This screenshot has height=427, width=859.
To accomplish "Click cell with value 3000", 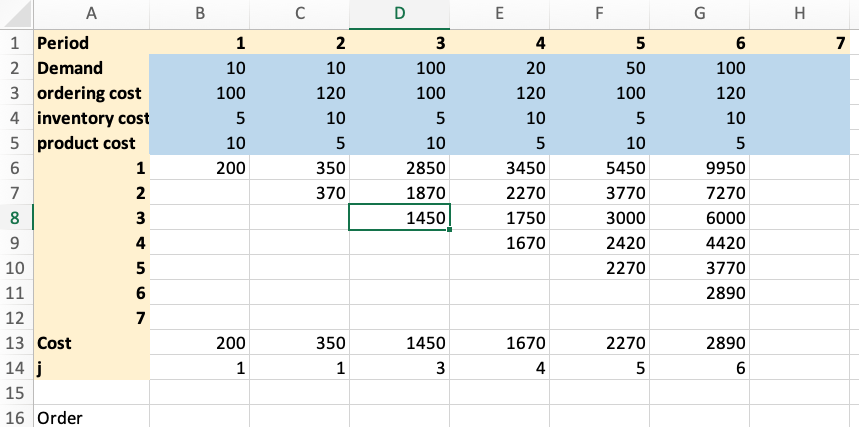I will click(599, 218).
